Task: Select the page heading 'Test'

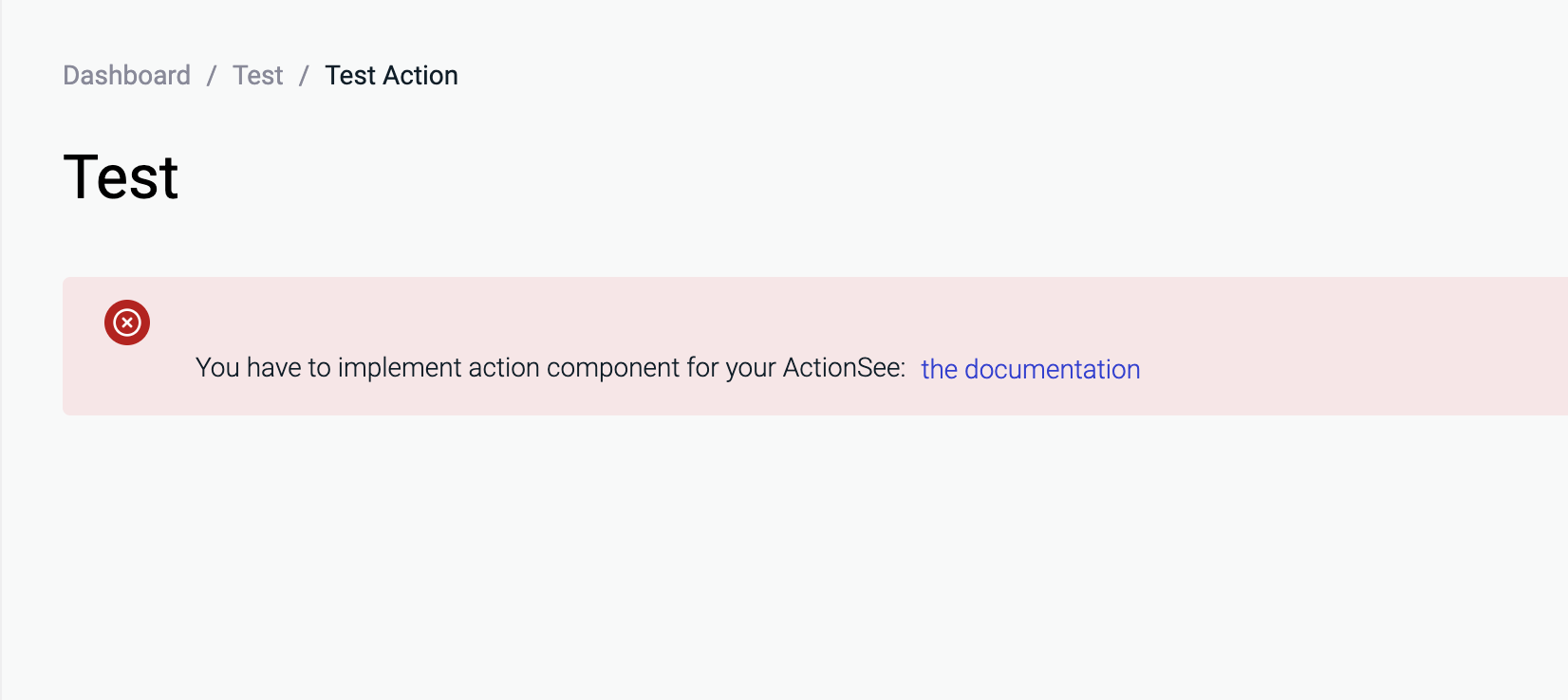Action: [120, 175]
